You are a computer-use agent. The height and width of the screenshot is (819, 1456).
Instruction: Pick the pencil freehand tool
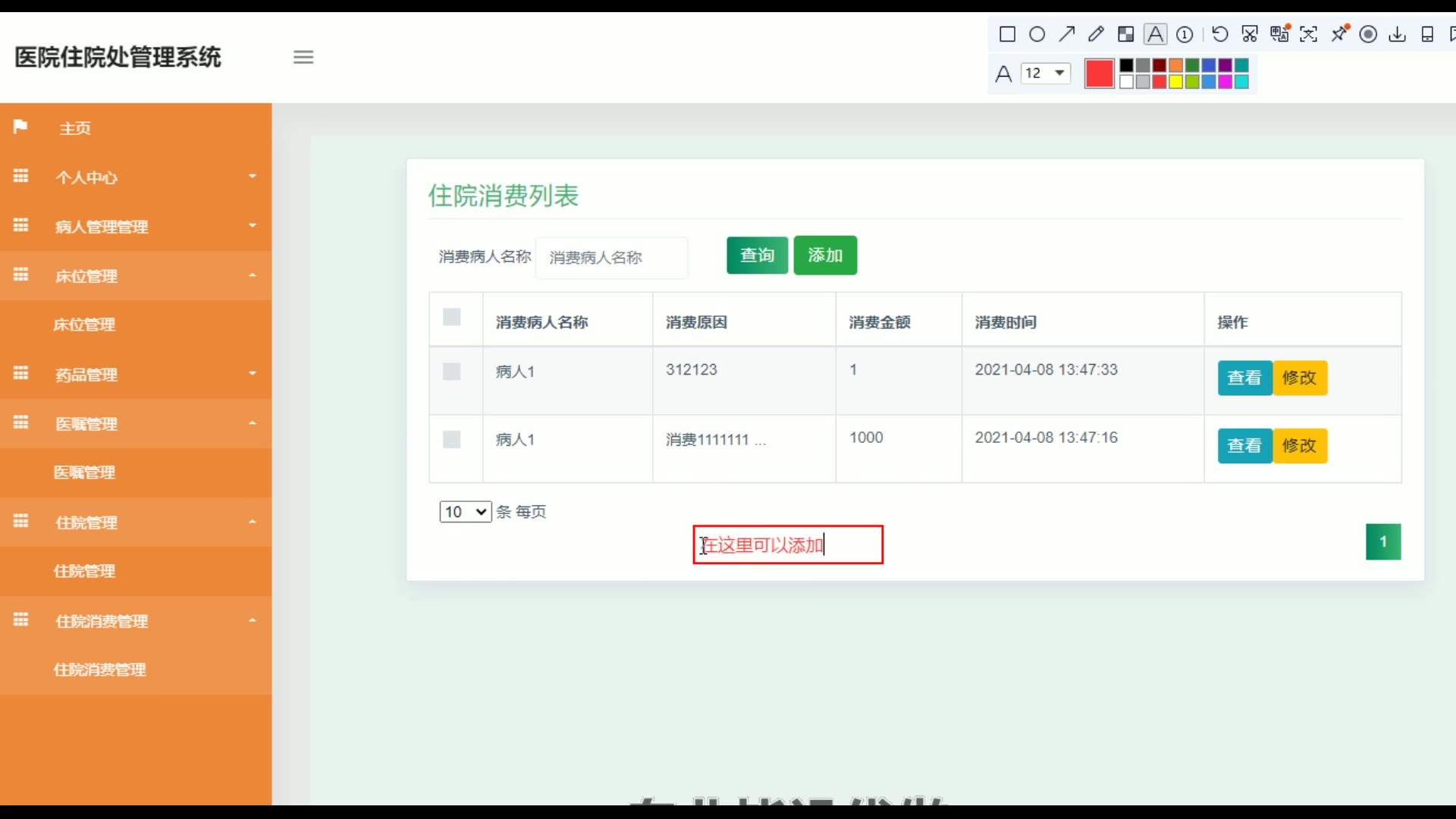pos(1096,34)
